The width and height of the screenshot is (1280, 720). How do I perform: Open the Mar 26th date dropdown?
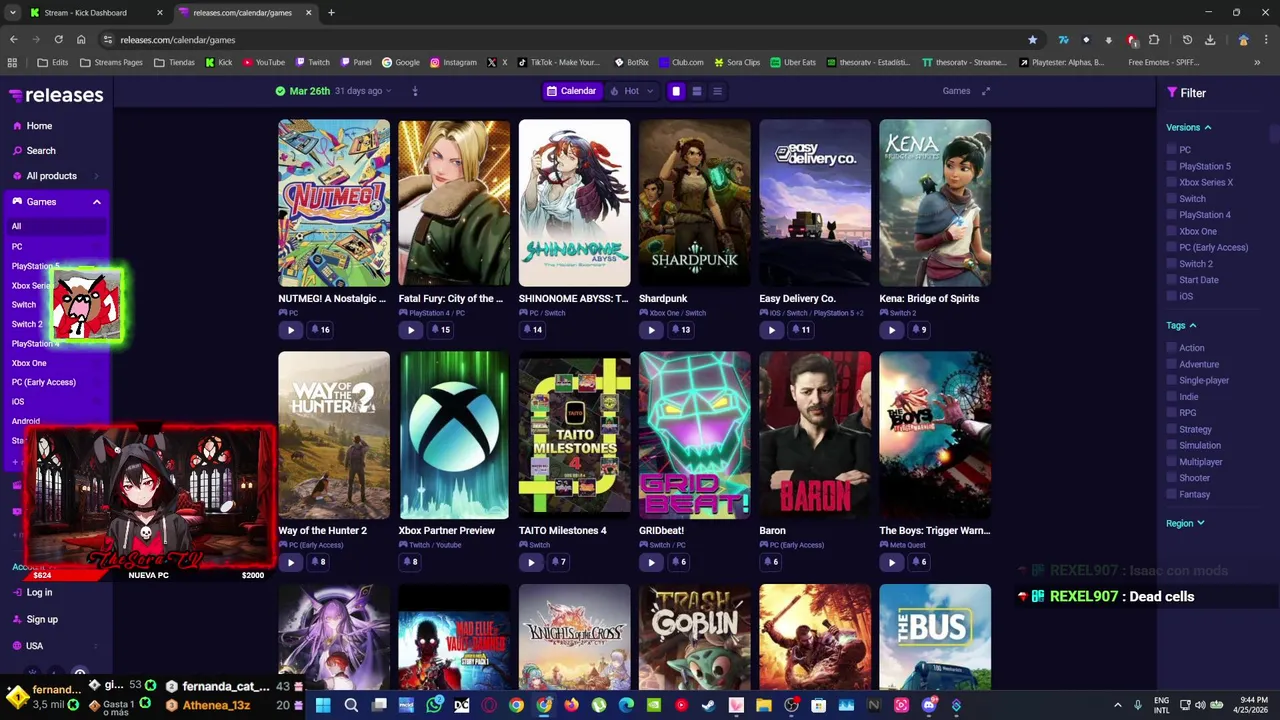point(332,91)
